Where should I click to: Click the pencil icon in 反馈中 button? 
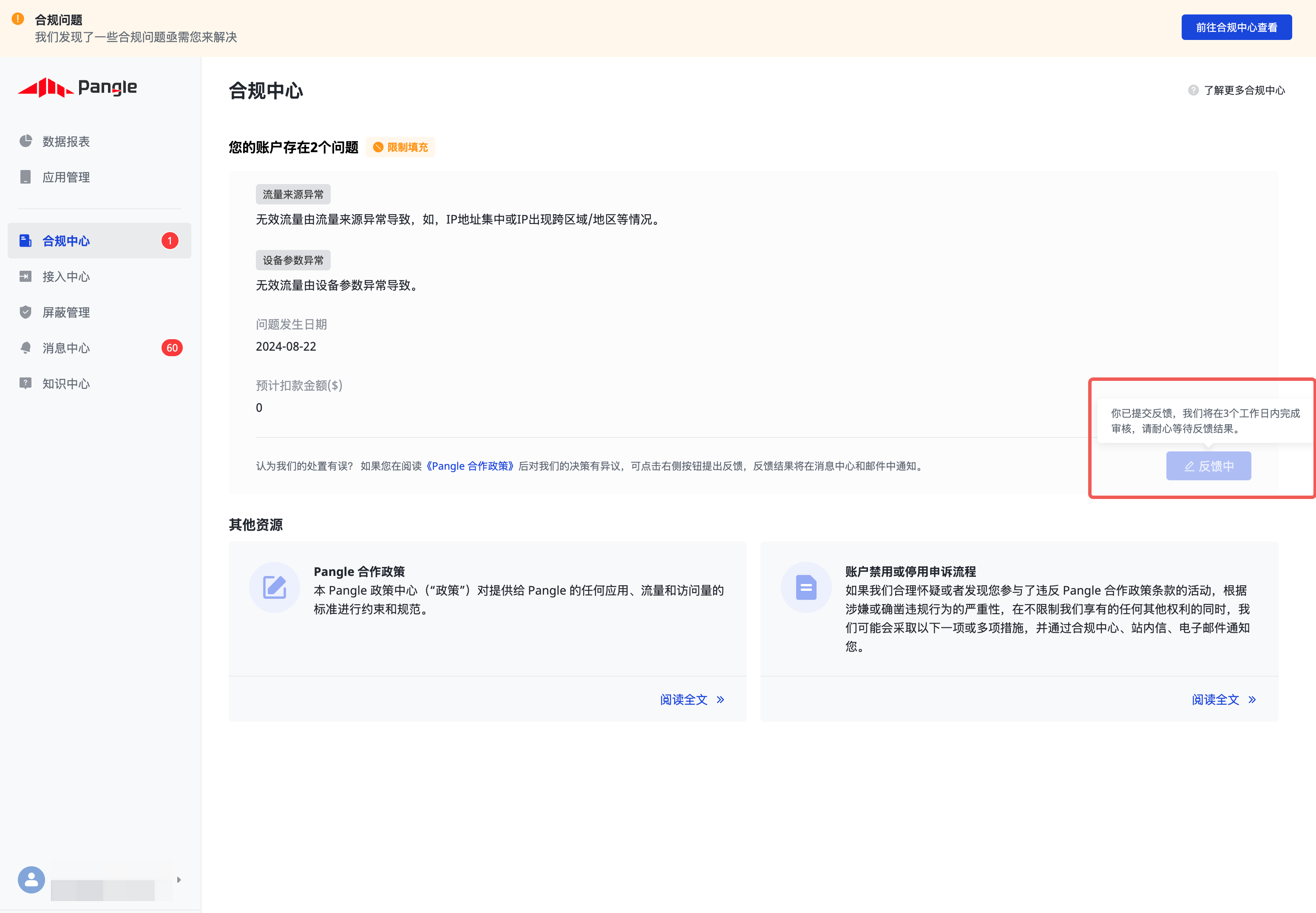click(x=1190, y=466)
